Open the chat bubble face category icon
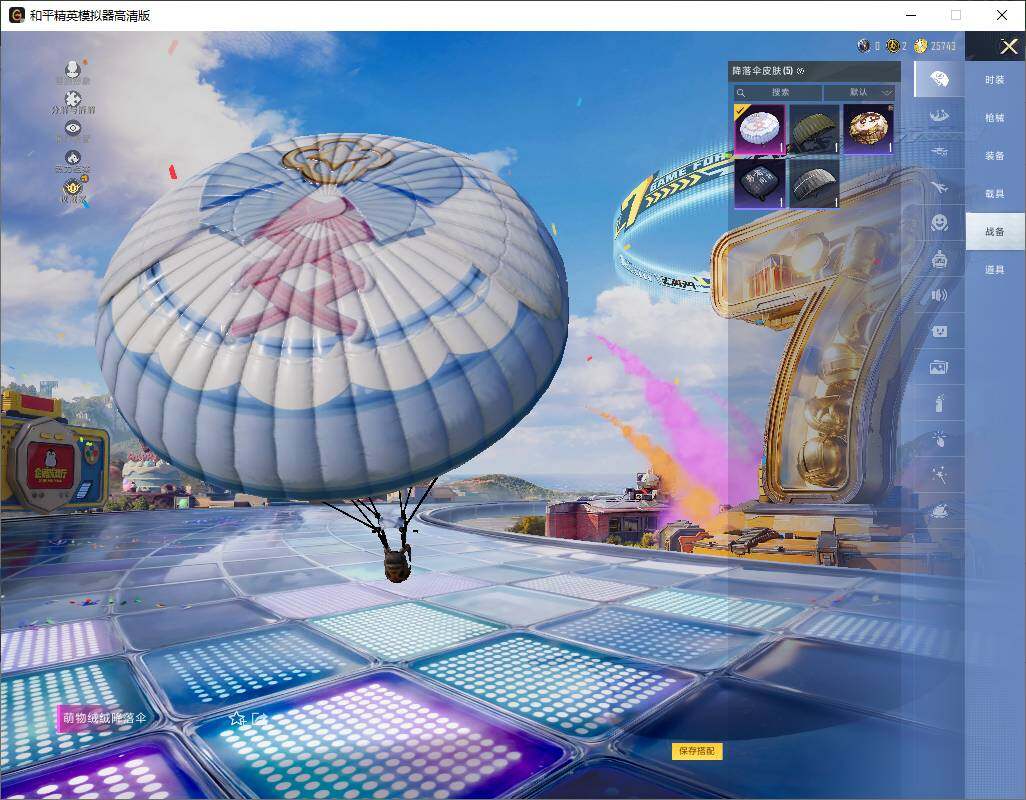Viewport: 1026px width, 800px height. pyautogui.click(x=939, y=332)
